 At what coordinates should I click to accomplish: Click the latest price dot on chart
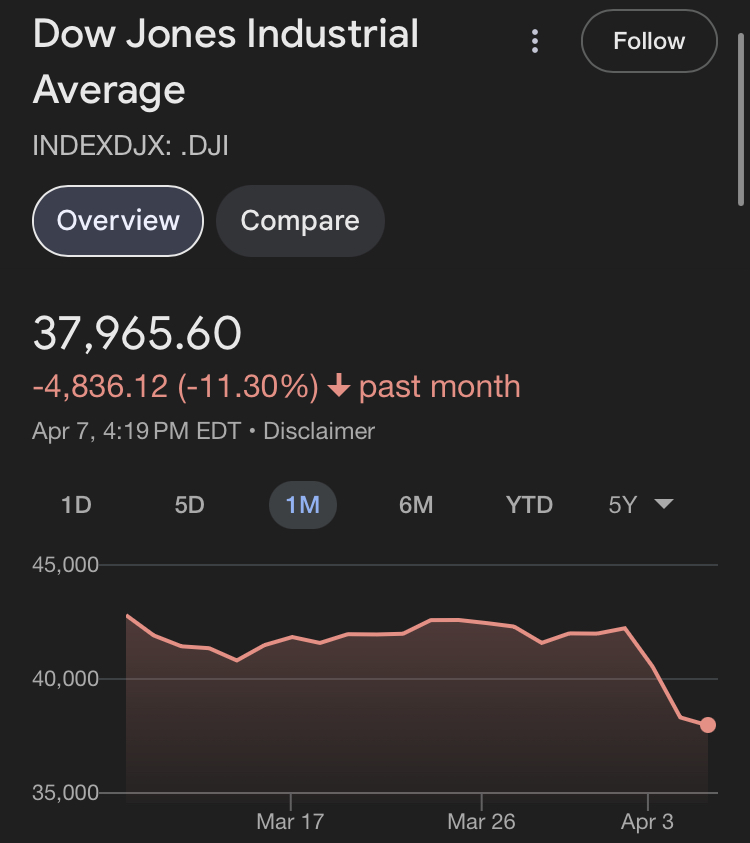click(x=708, y=725)
